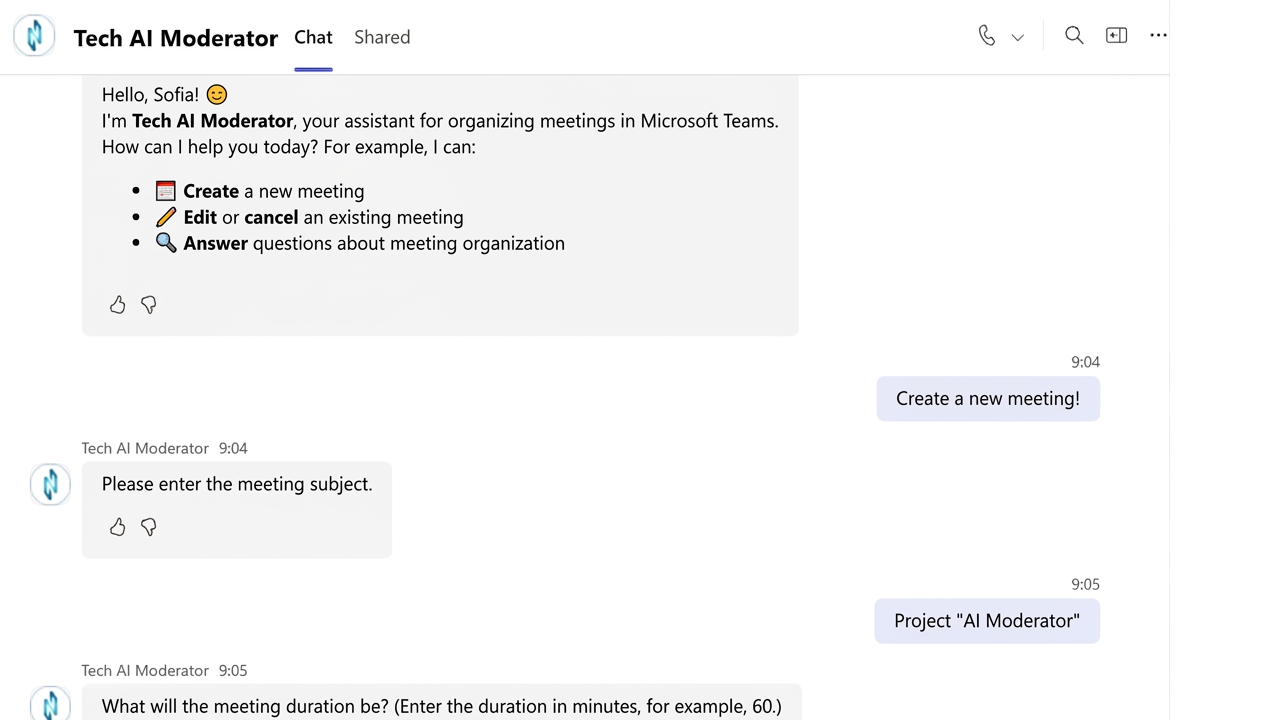Click the "Hello, Sofia!" greeting line
This screenshot has width=1280, height=720.
[165, 95]
